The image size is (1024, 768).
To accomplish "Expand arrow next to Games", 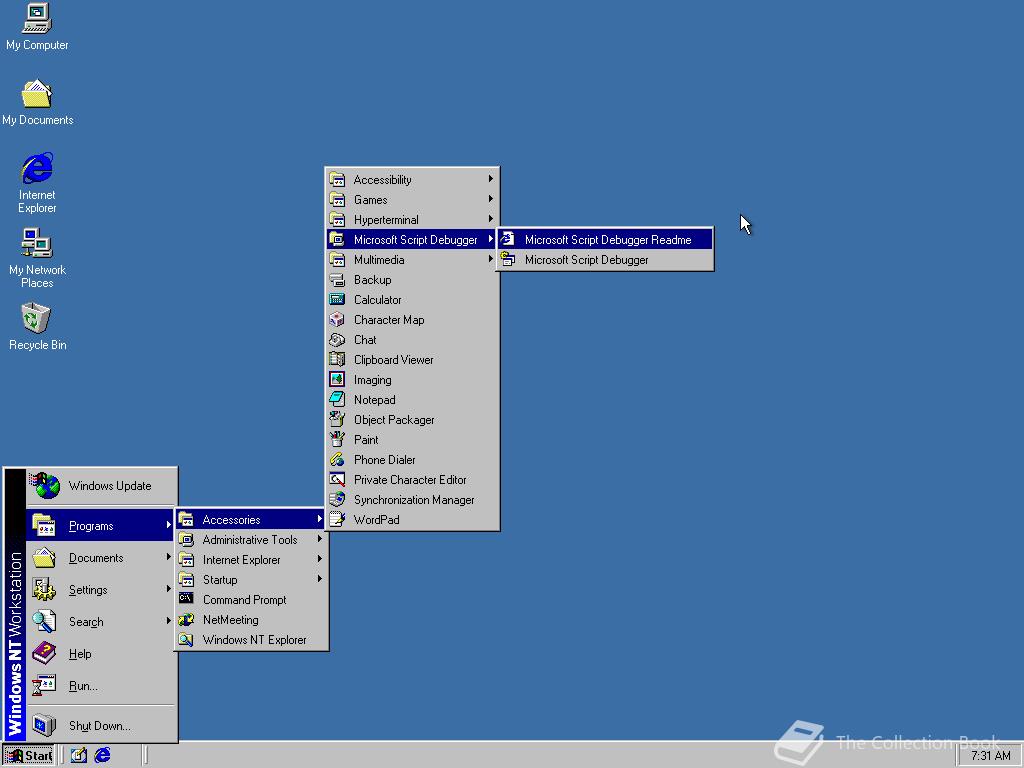I will click(x=490, y=199).
